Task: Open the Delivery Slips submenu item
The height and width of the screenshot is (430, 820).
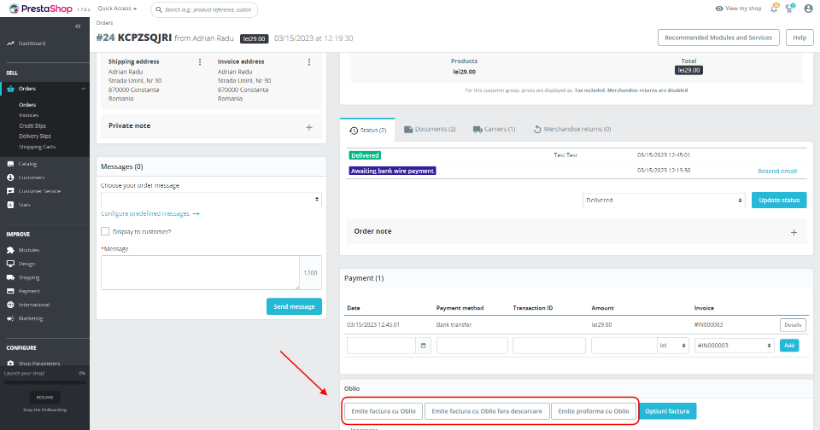Action: pos(35,136)
